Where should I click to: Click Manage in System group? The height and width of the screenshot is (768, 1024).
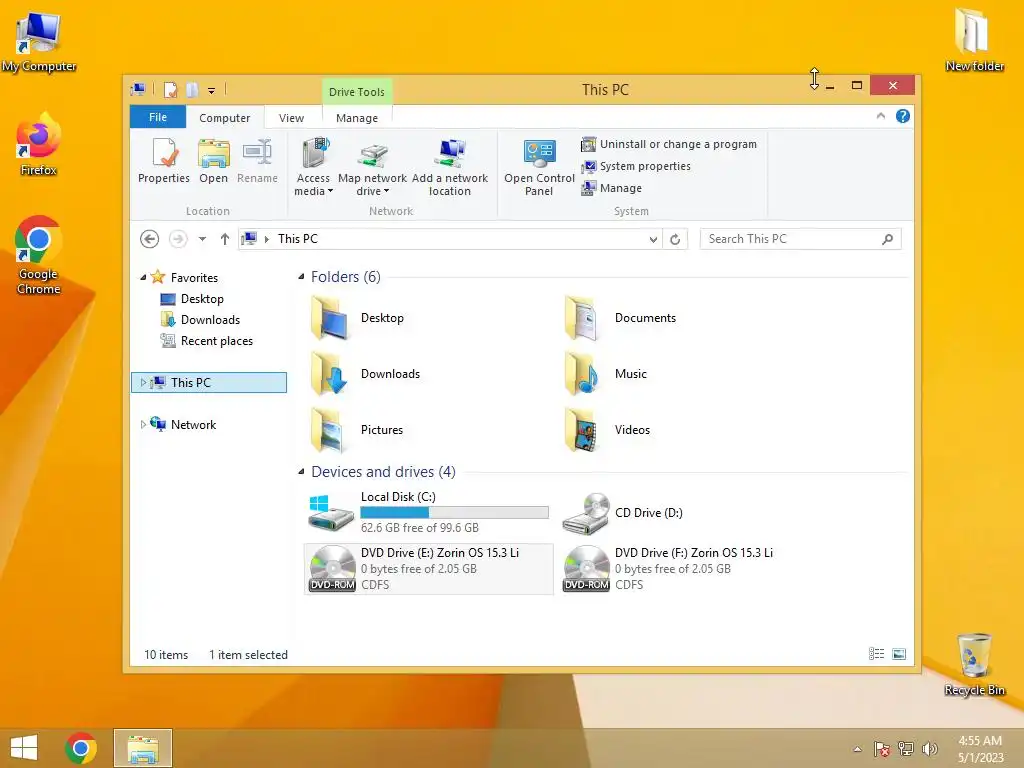(x=612, y=188)
